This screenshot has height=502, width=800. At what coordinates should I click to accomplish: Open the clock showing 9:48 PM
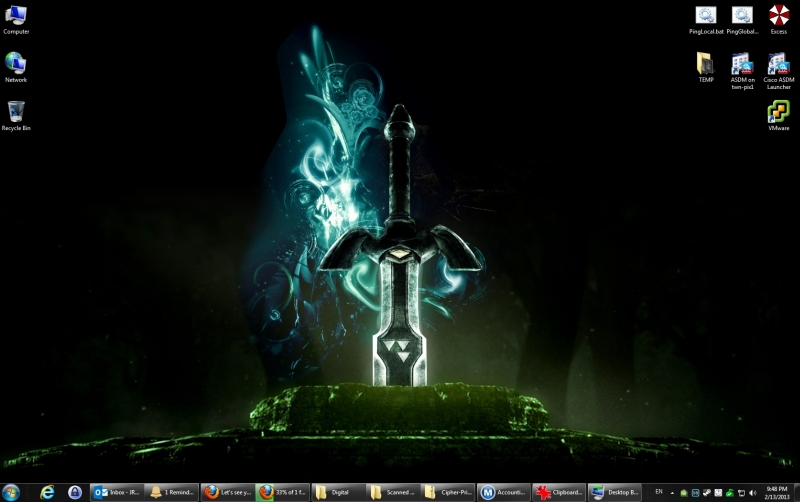coord(777,493)
